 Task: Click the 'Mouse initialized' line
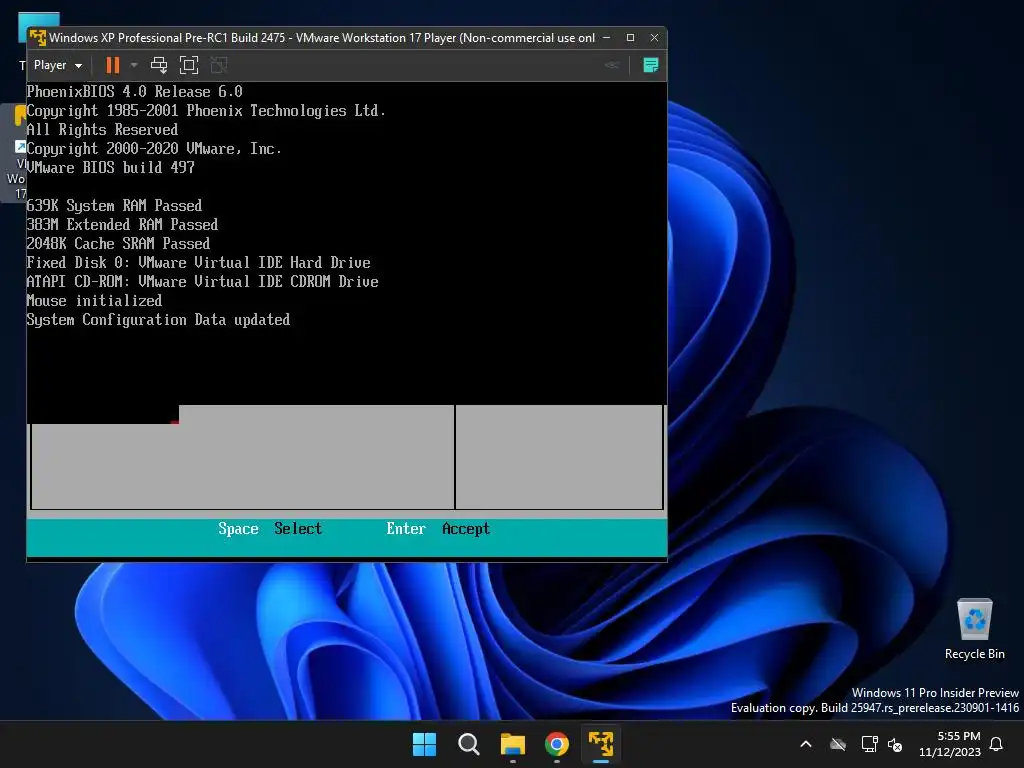coord(95,300)
